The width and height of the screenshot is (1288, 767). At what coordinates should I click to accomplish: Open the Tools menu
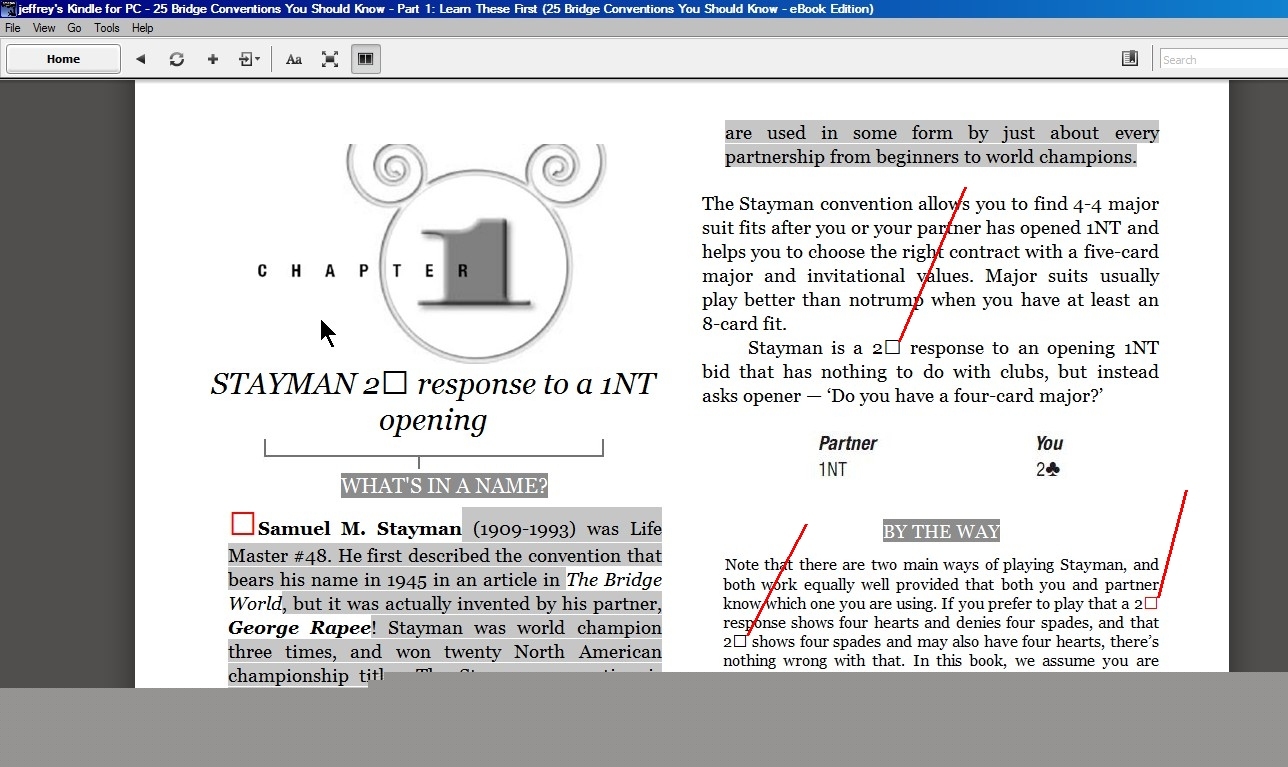pos(107,28)
